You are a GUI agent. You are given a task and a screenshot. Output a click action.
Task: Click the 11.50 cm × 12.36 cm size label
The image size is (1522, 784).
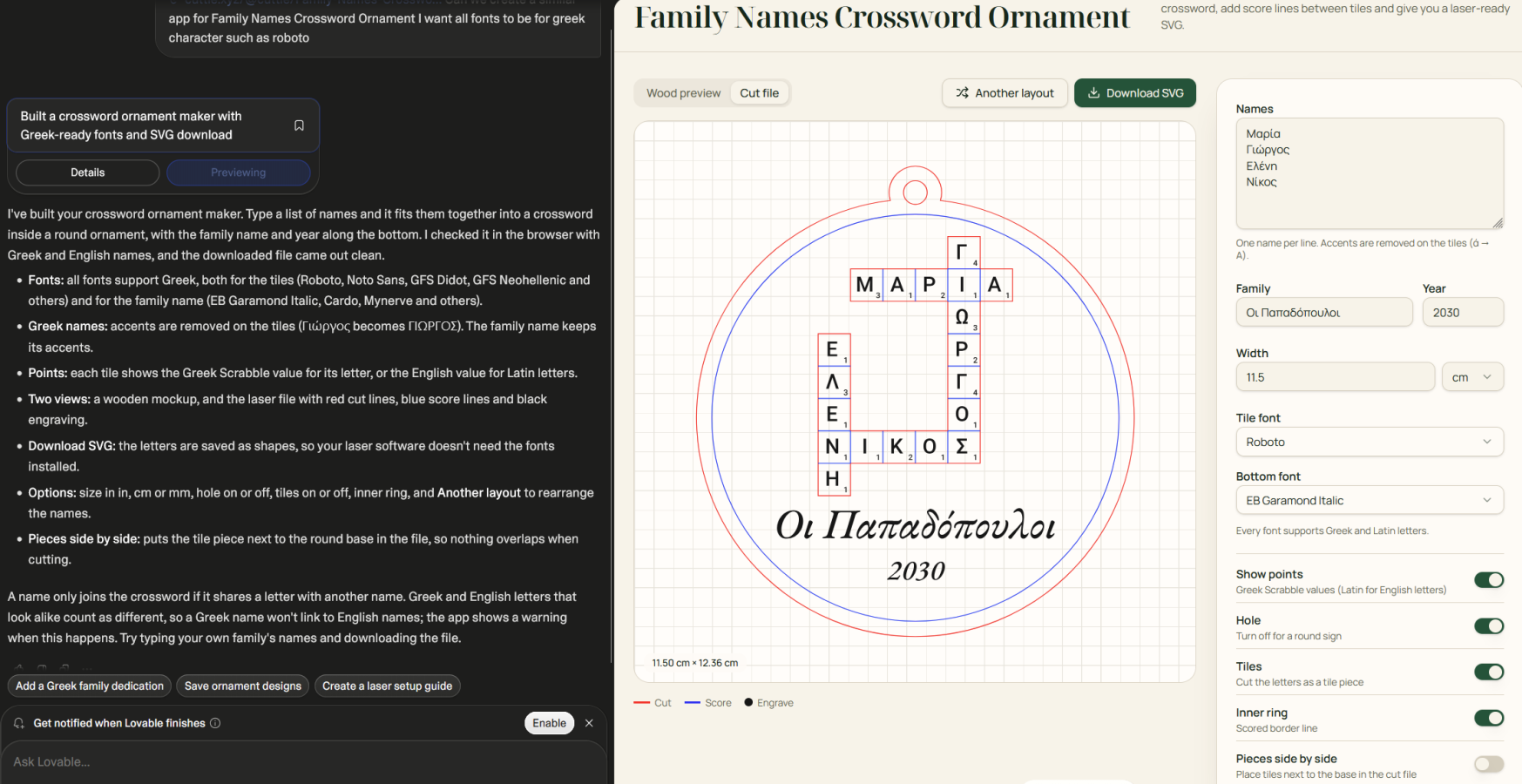(695, 663)
